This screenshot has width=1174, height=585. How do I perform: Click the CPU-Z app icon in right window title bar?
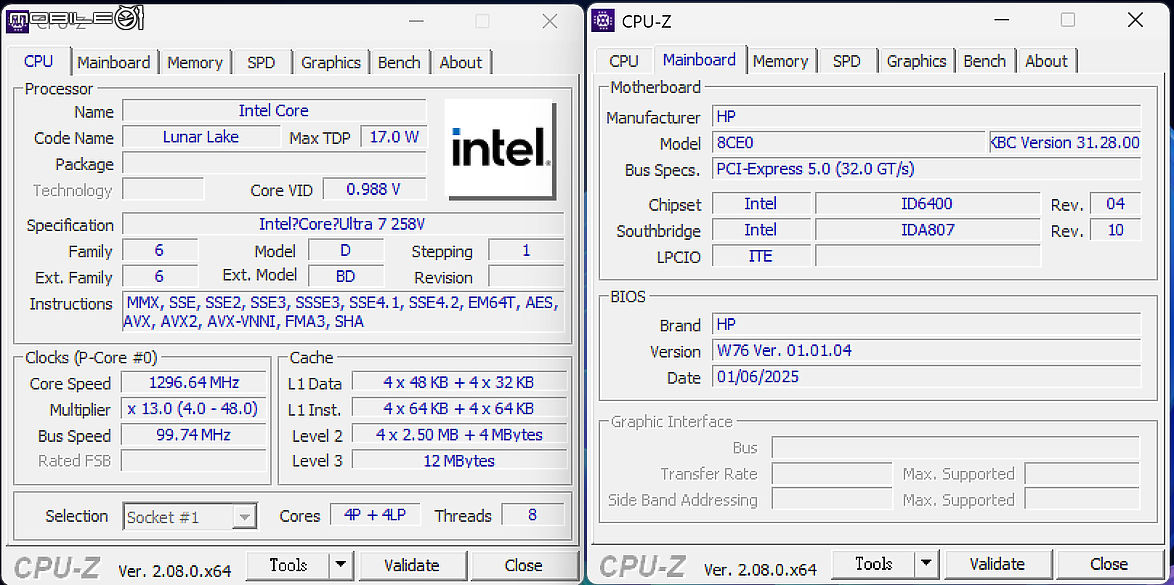pos(603,20)
